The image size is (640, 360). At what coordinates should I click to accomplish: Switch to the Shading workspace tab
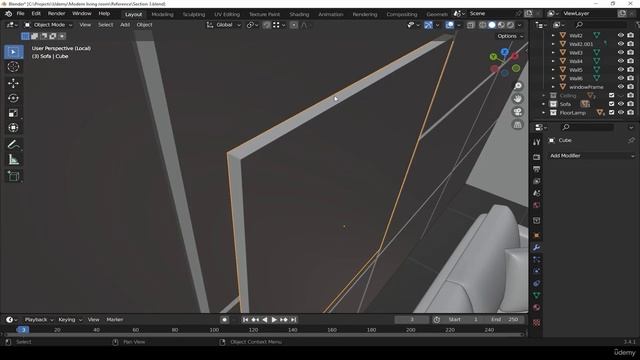coord(299,14)
